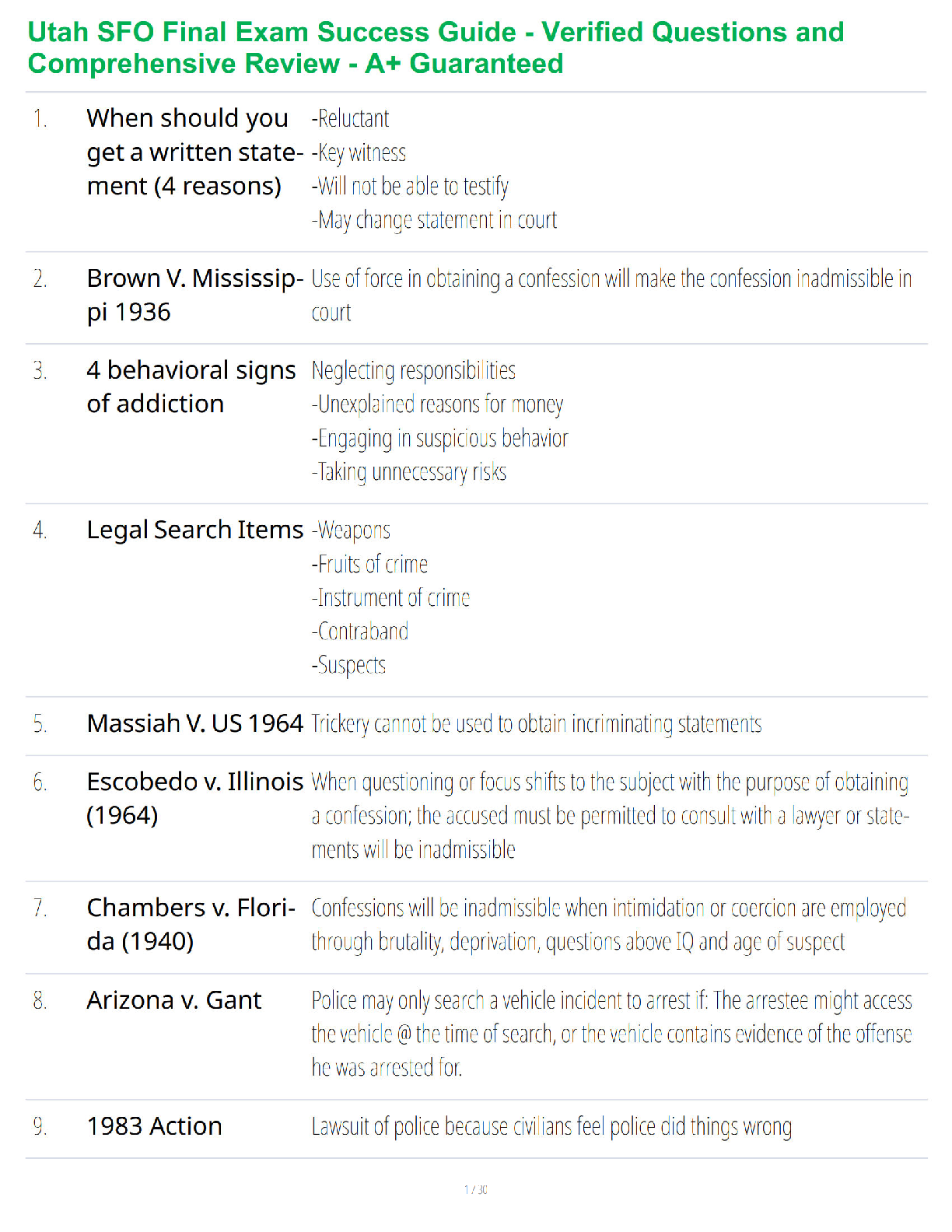Viewport: 952px width, 1232px height.
Task: Select the term 'When should you get a written statement'
Action: (x=194, y=152)
